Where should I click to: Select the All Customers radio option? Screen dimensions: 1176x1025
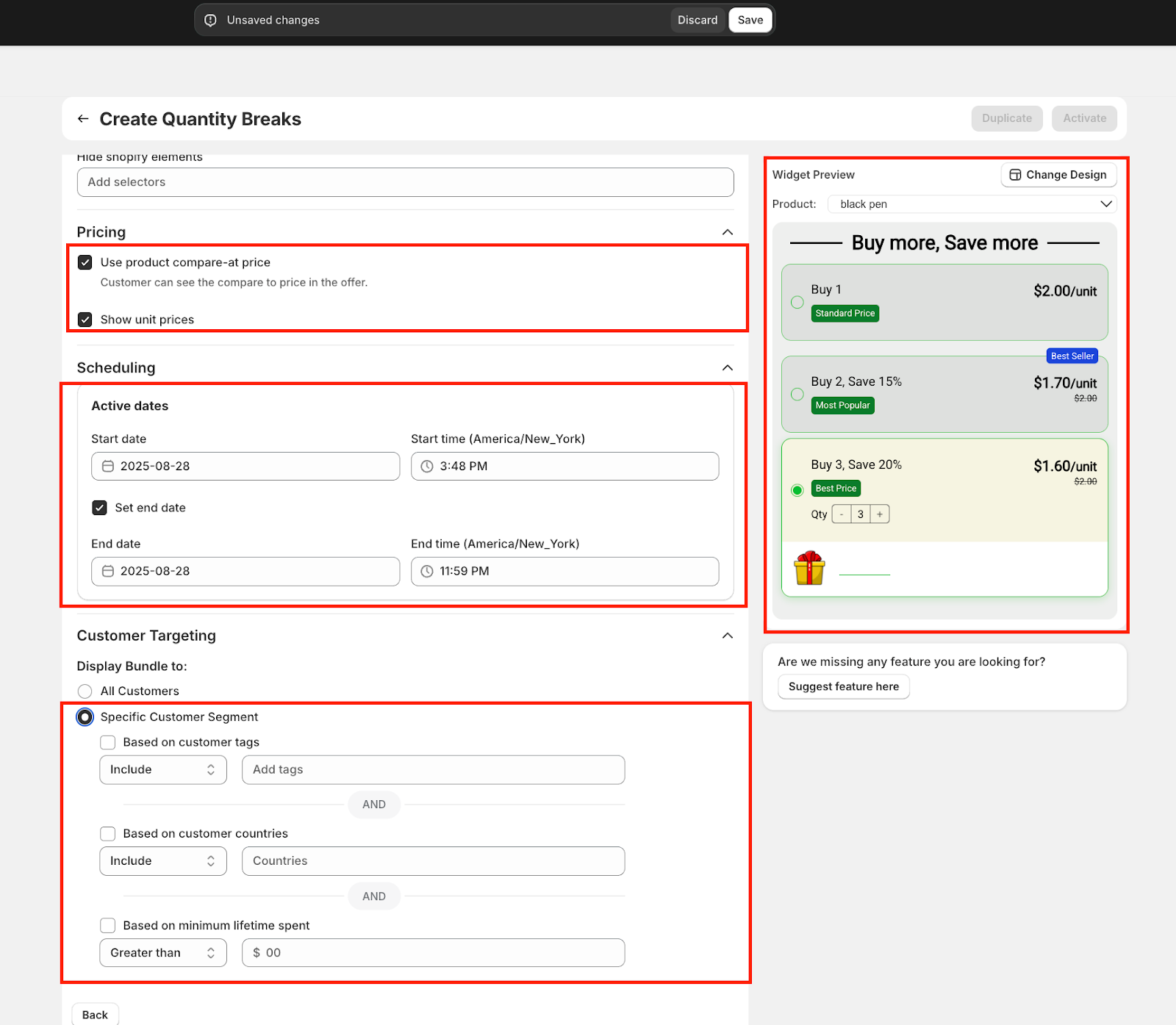[x=85, y=691]
